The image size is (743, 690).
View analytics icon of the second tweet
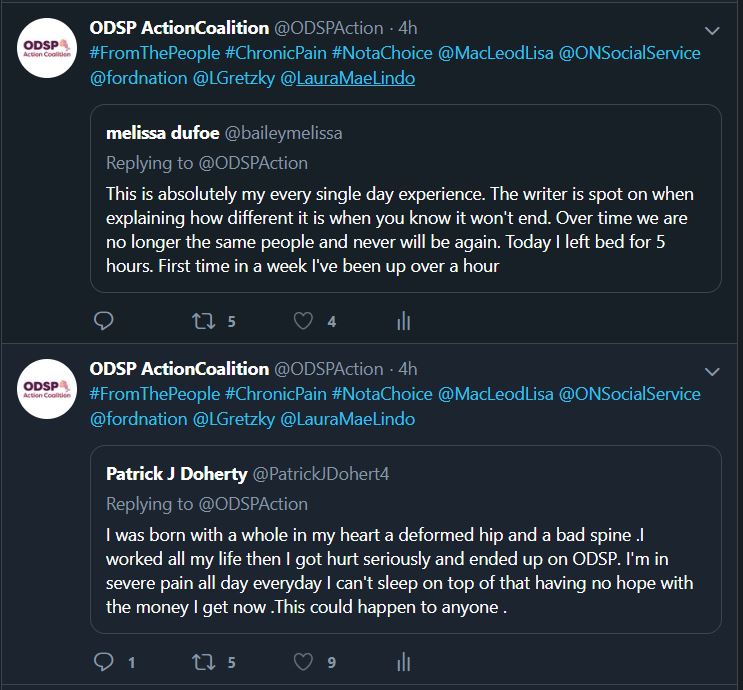tap(404, 662)
